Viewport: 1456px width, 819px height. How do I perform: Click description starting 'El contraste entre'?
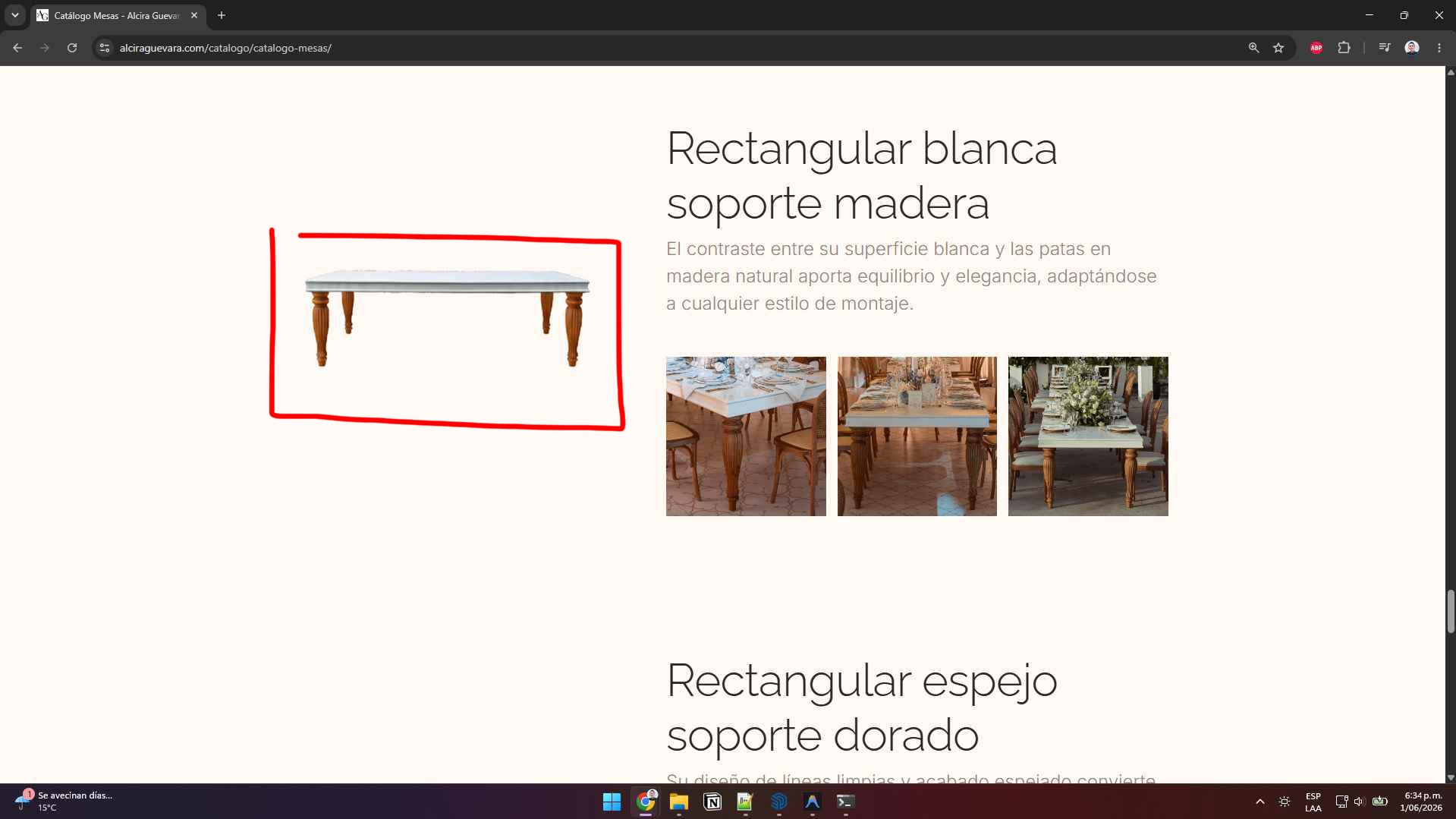point(911,276)
